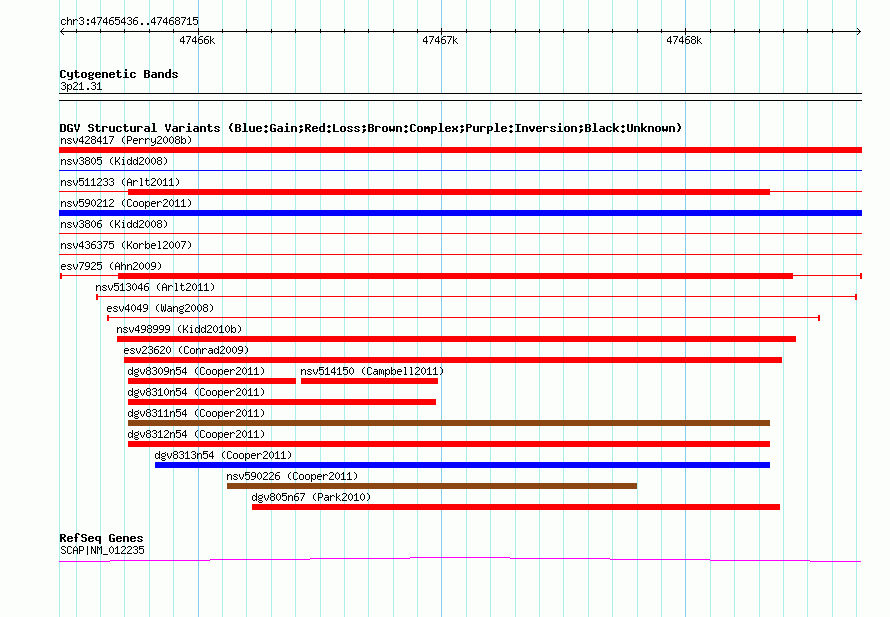This screenshot has width=890, height=617.
Task: Select the red bar under nsv511233
Action: 448,192
